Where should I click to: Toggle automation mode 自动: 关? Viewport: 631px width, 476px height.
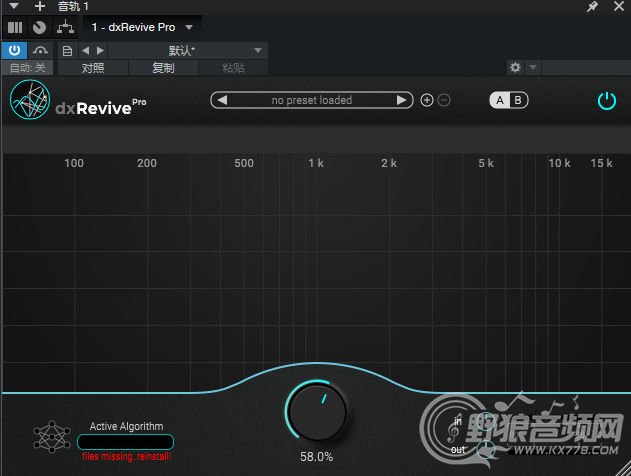coord(27,68)
